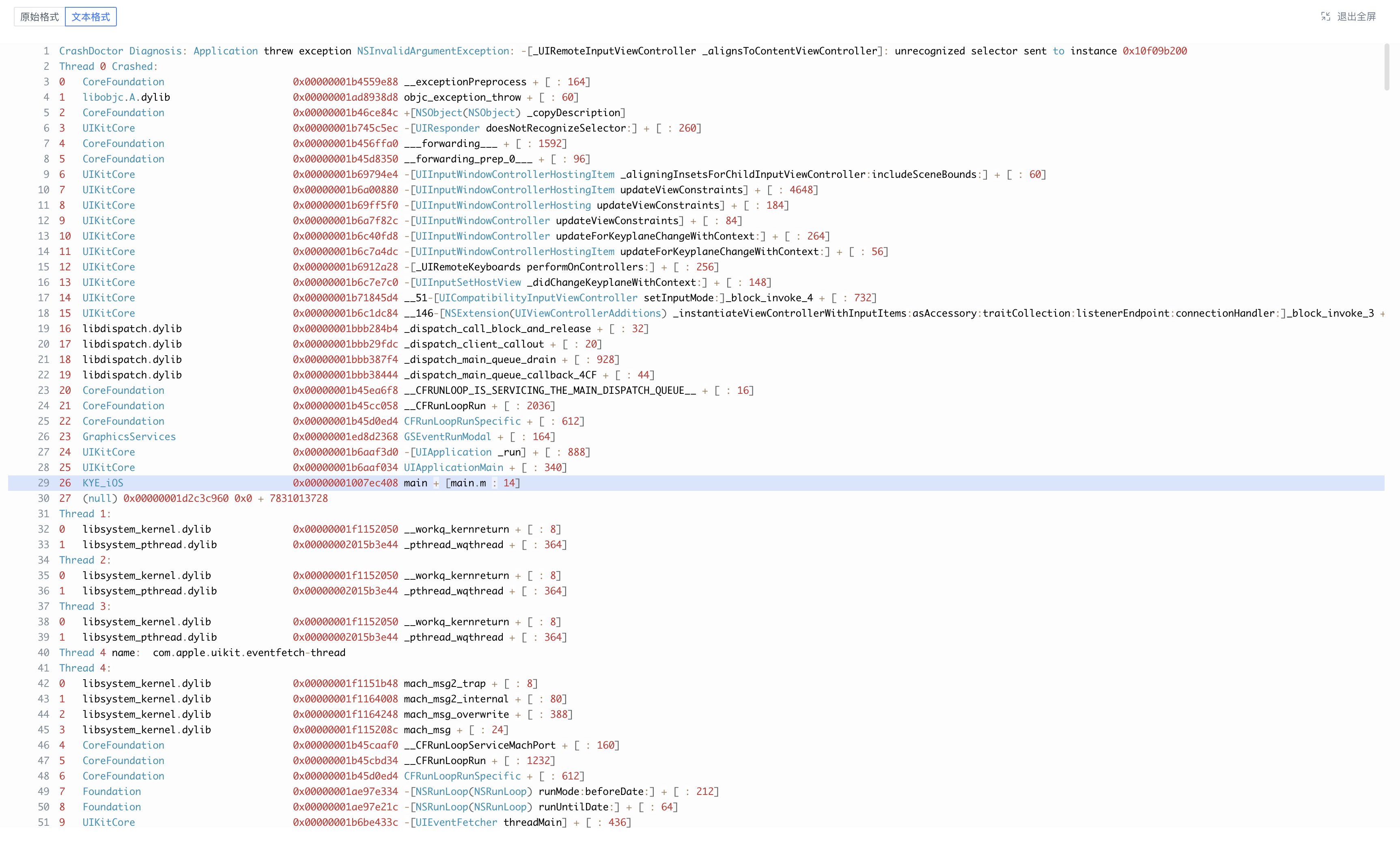Screen dimensions: 1400x868
Task: Click 退出全屏 text button
Action: 1356,17
